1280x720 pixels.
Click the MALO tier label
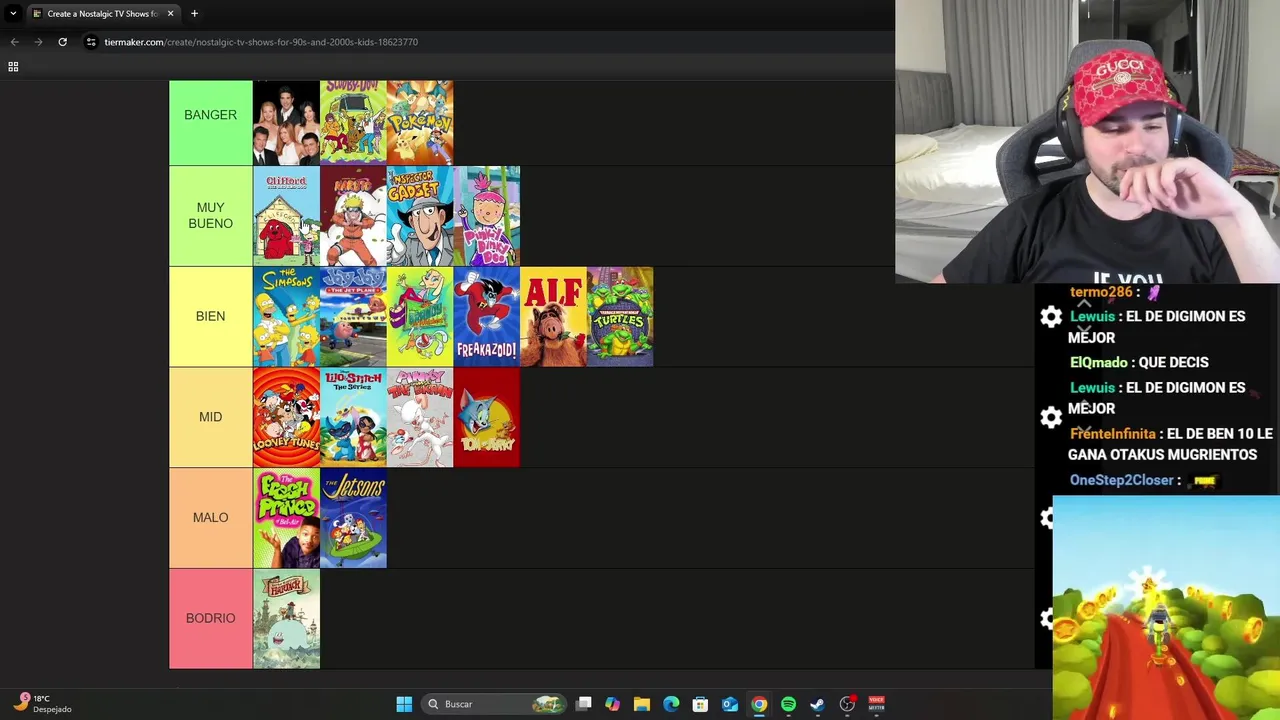click(x=210, y=517)
